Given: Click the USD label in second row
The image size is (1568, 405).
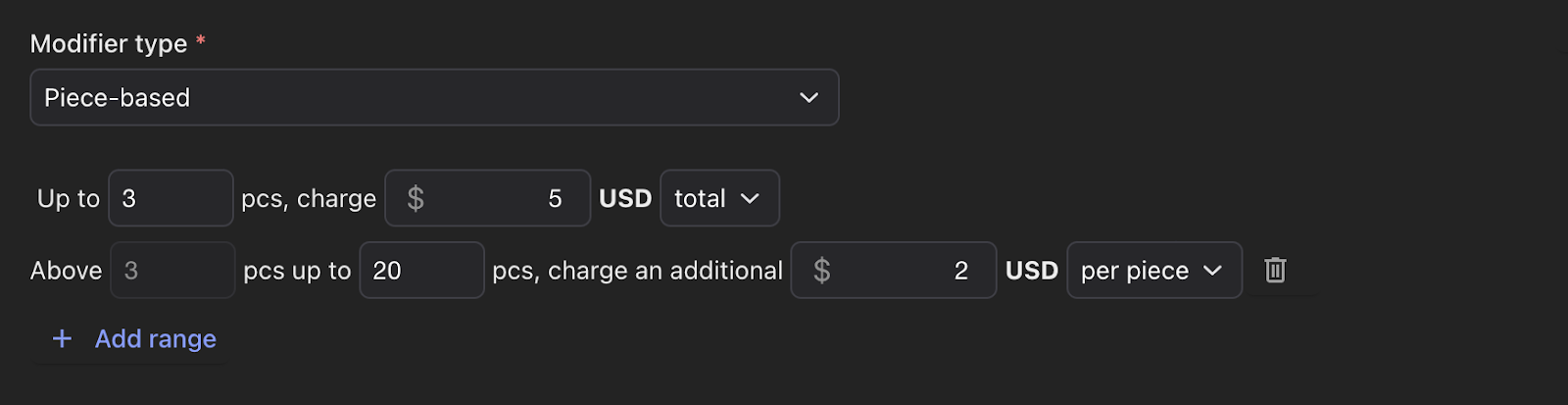Looking at the screenshot, I should pyautogui.click(x=1032, y=271).
